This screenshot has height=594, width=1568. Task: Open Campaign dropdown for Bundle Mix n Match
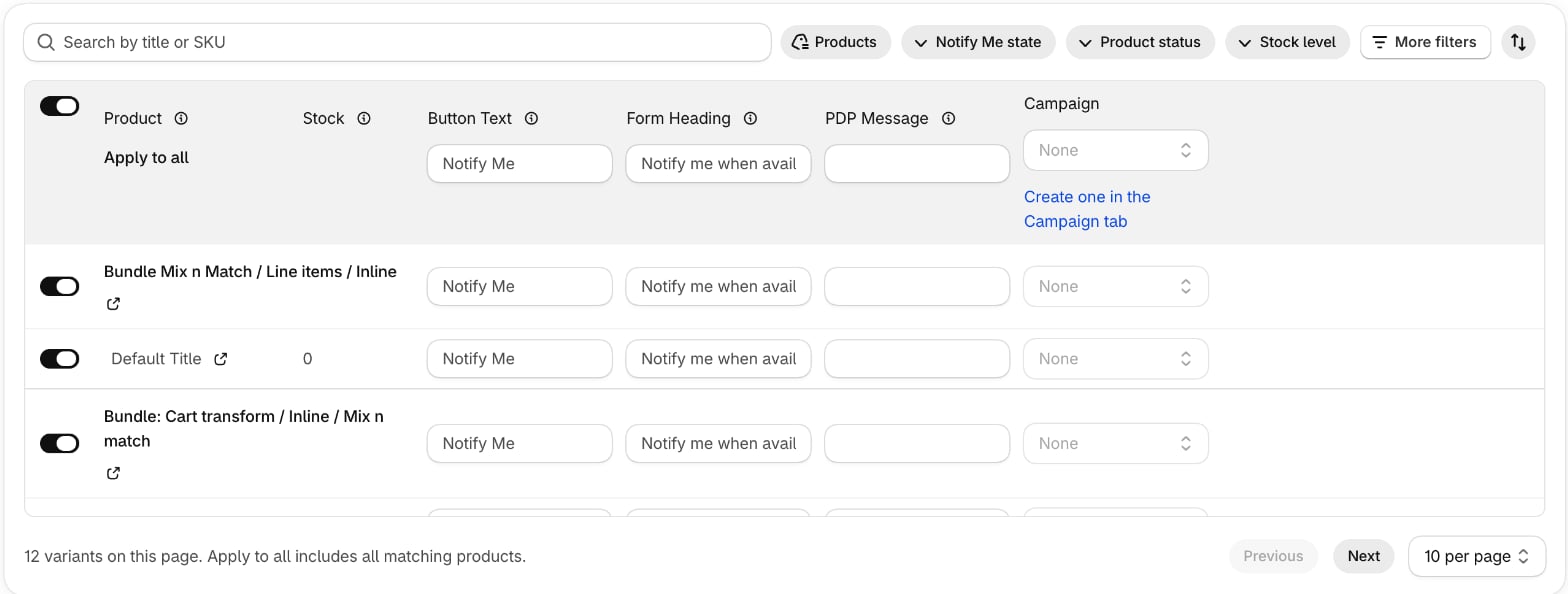point(1116,286)
